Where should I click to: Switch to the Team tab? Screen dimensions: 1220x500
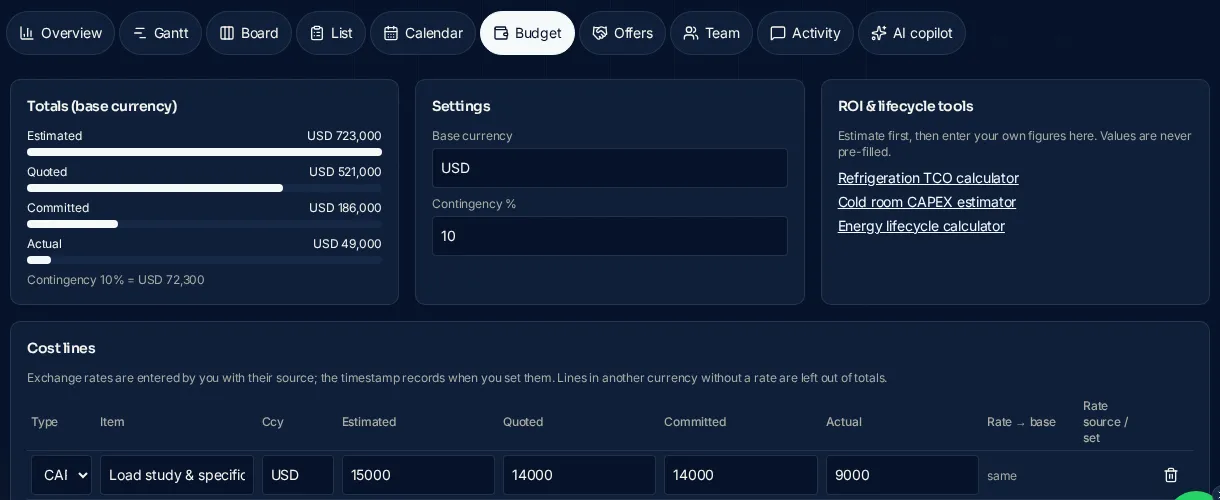pos(711,33)
